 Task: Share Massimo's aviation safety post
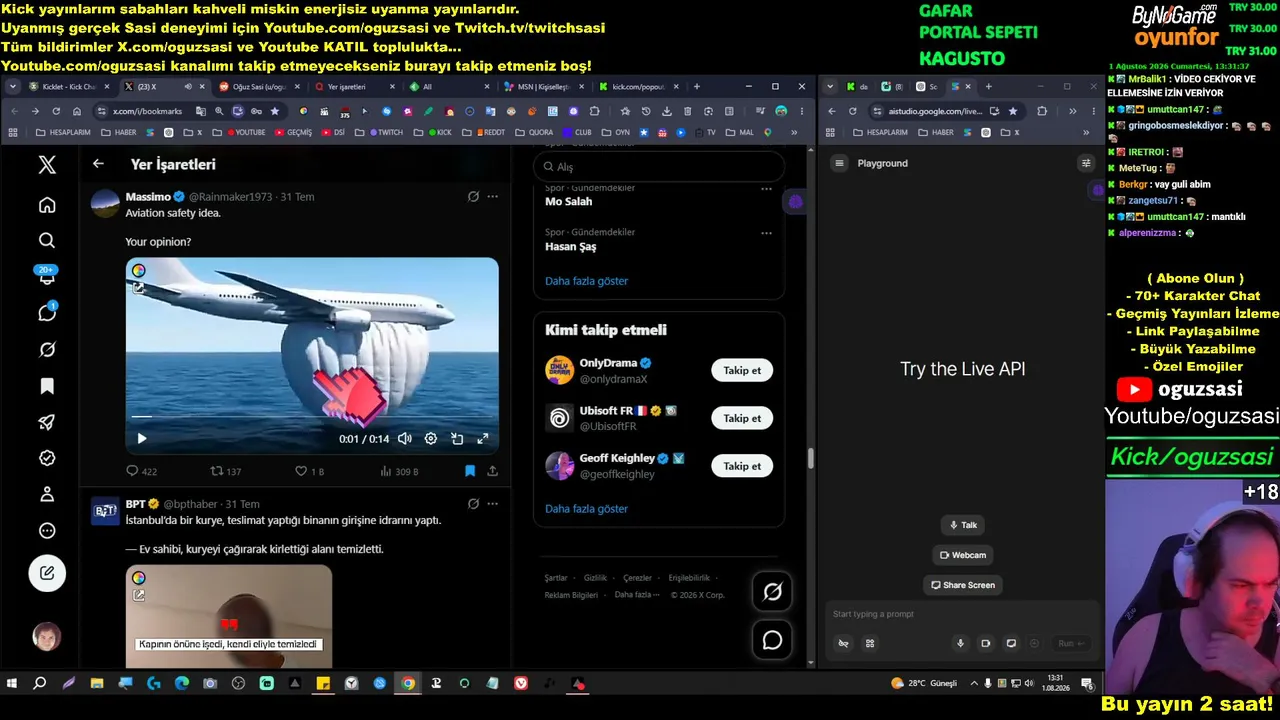tap(492, 471)
